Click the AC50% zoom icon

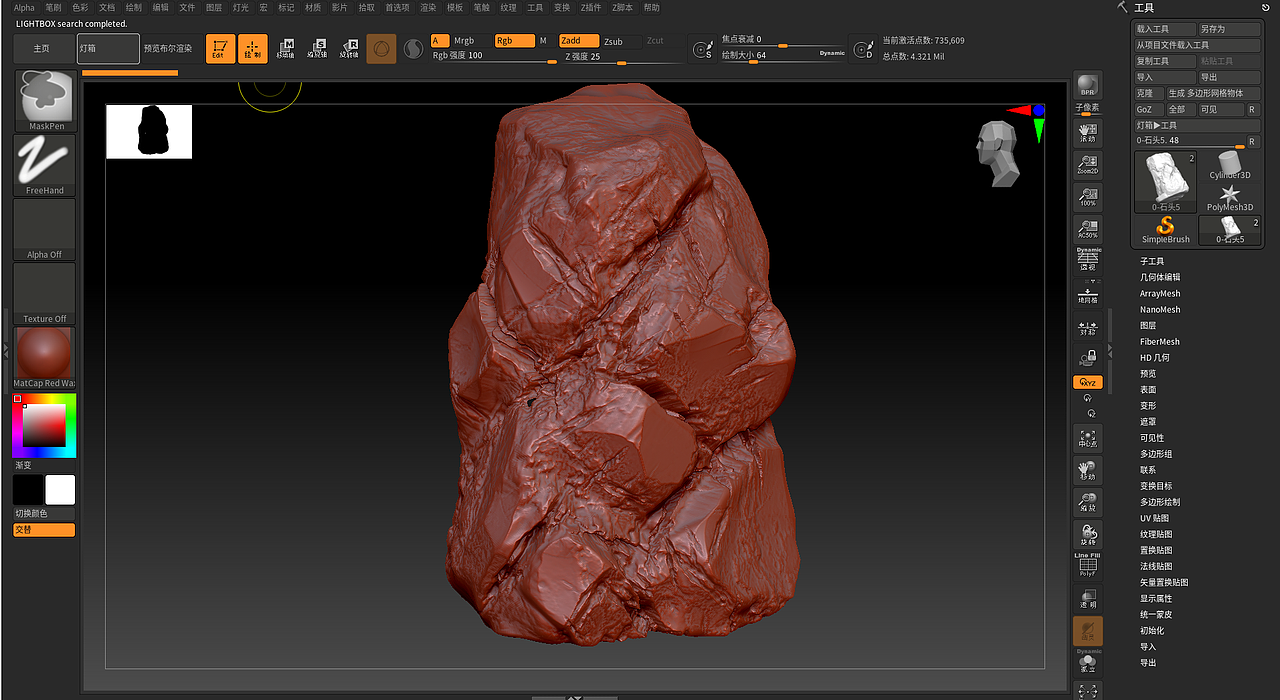(1087, 229)
